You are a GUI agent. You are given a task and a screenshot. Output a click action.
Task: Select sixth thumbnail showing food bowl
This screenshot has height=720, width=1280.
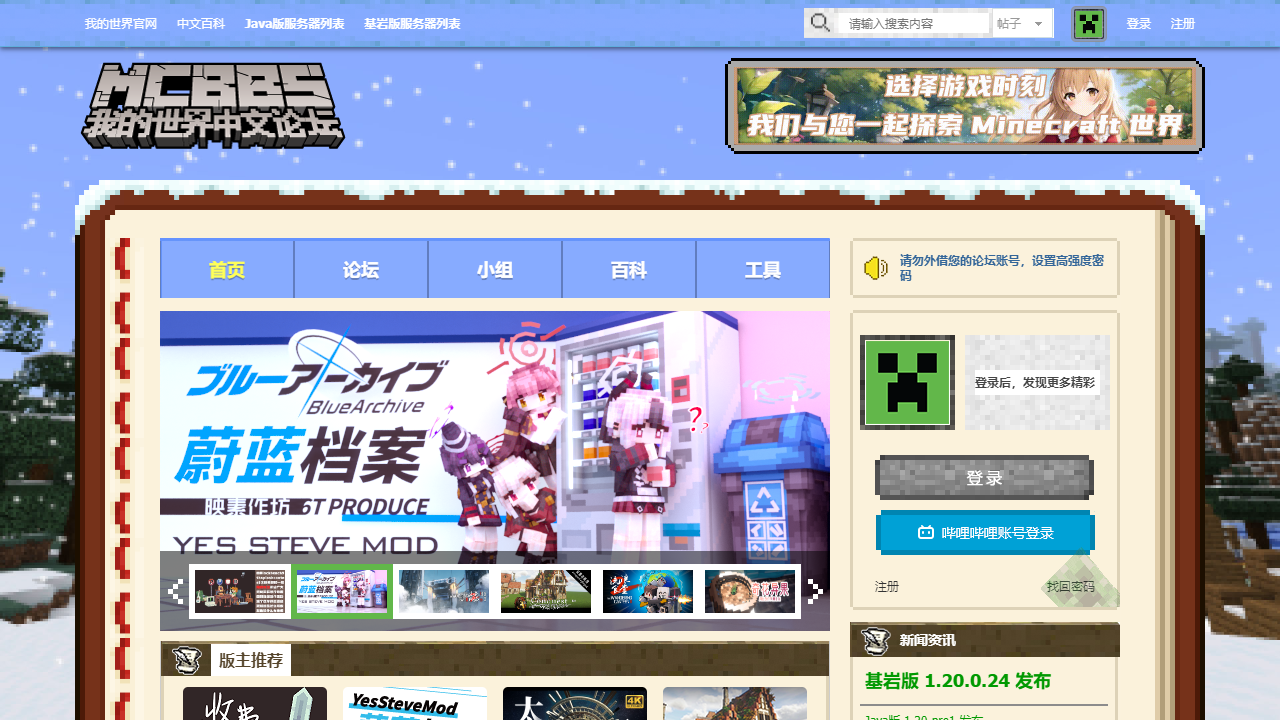pos(750,592)
